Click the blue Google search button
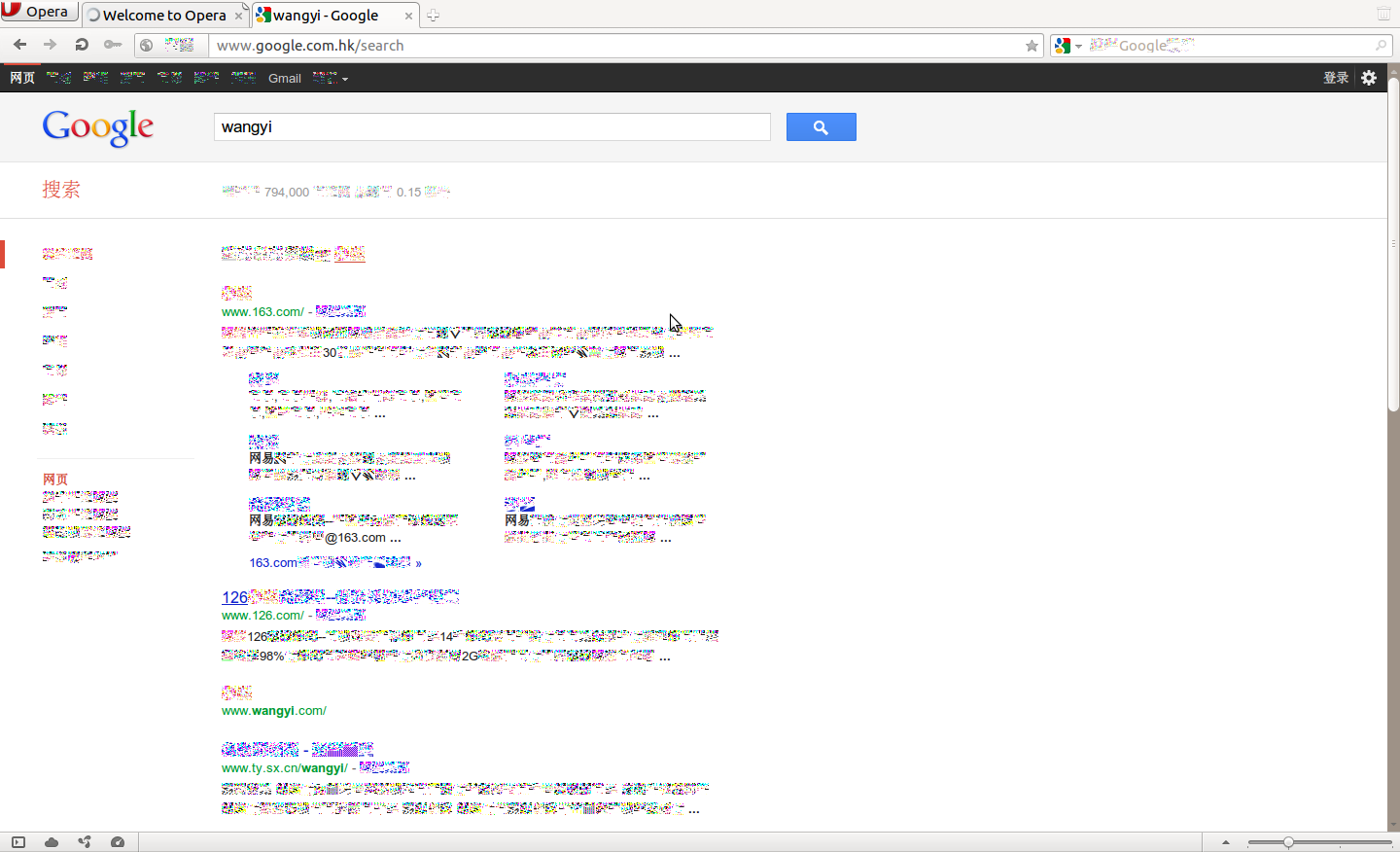This screenshot has height=852, width=1400. [821, 127]
